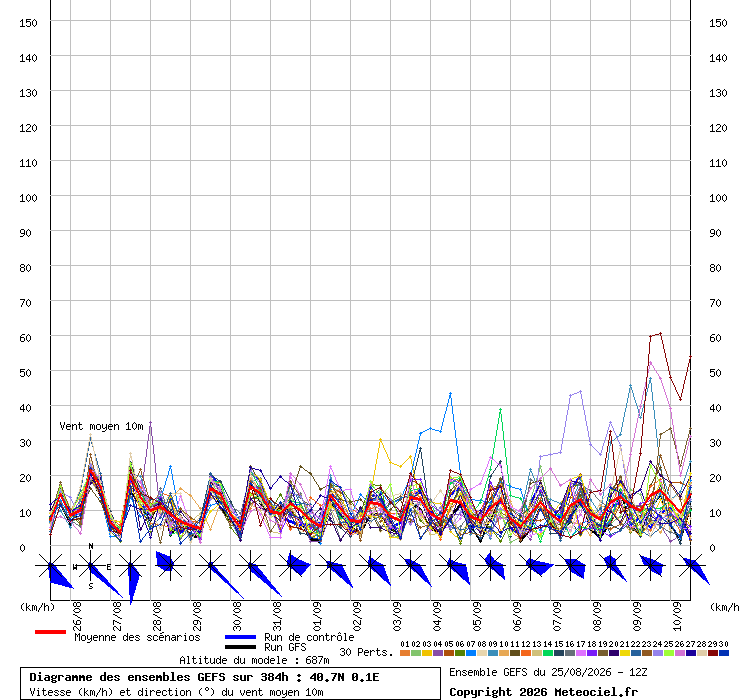Click the black Run GFS legend line
The image size is (740, 700).
pyautogui.click(x=241, y=647)
